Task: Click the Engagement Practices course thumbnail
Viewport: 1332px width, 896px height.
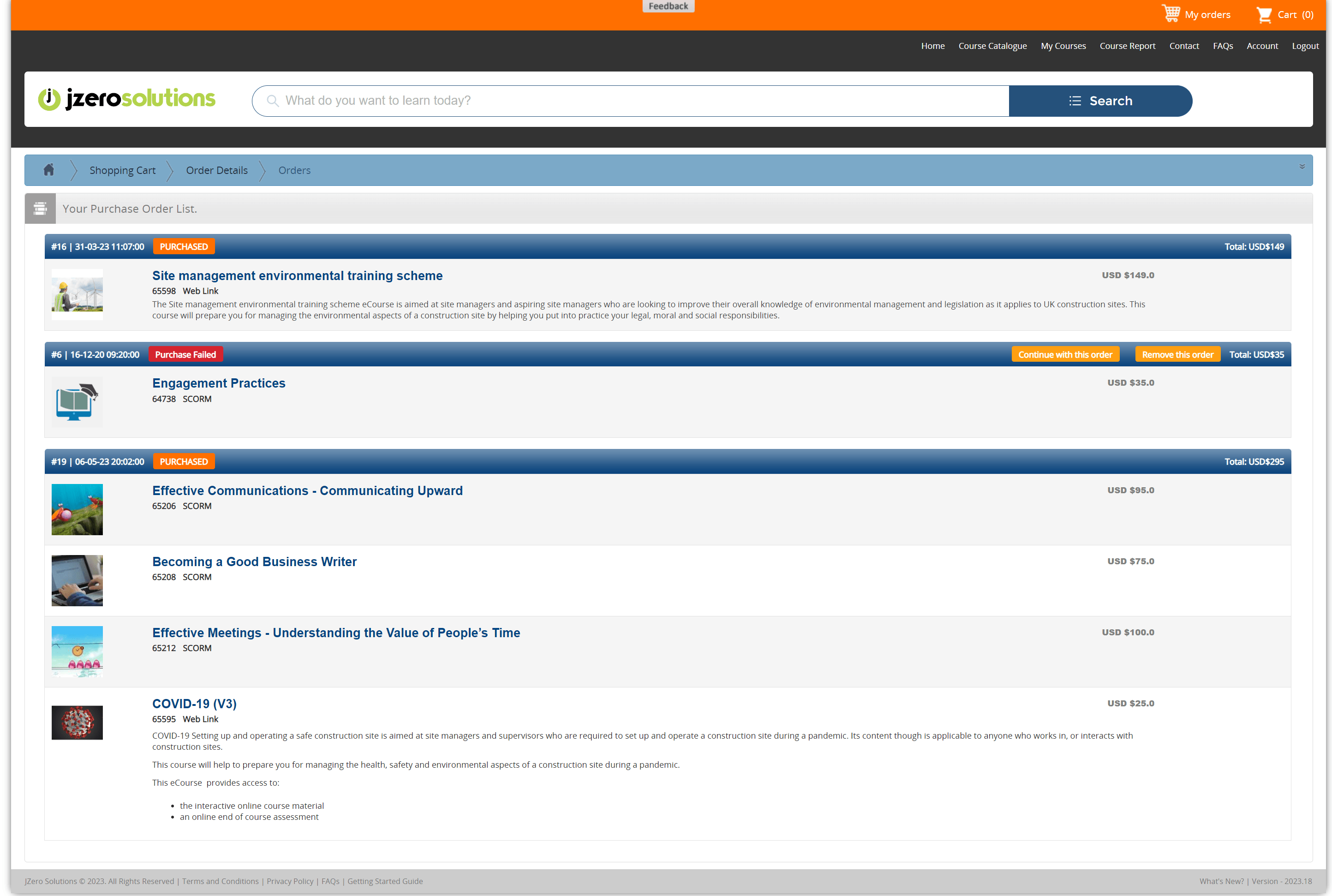Action: (x=77, y=402)
